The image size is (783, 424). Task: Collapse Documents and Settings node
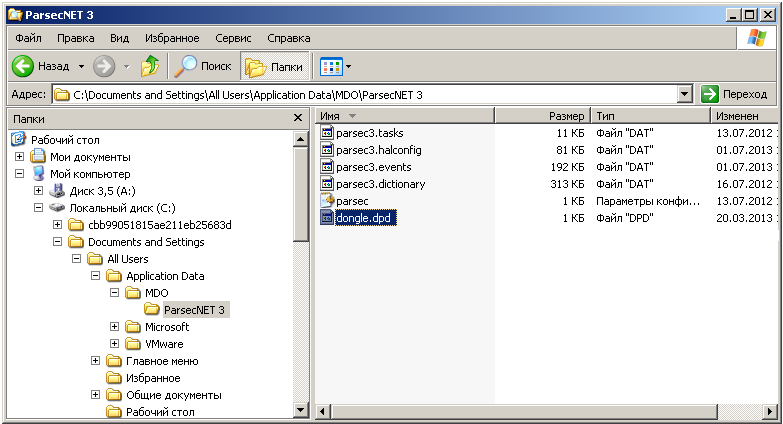[x=57, y=242]
